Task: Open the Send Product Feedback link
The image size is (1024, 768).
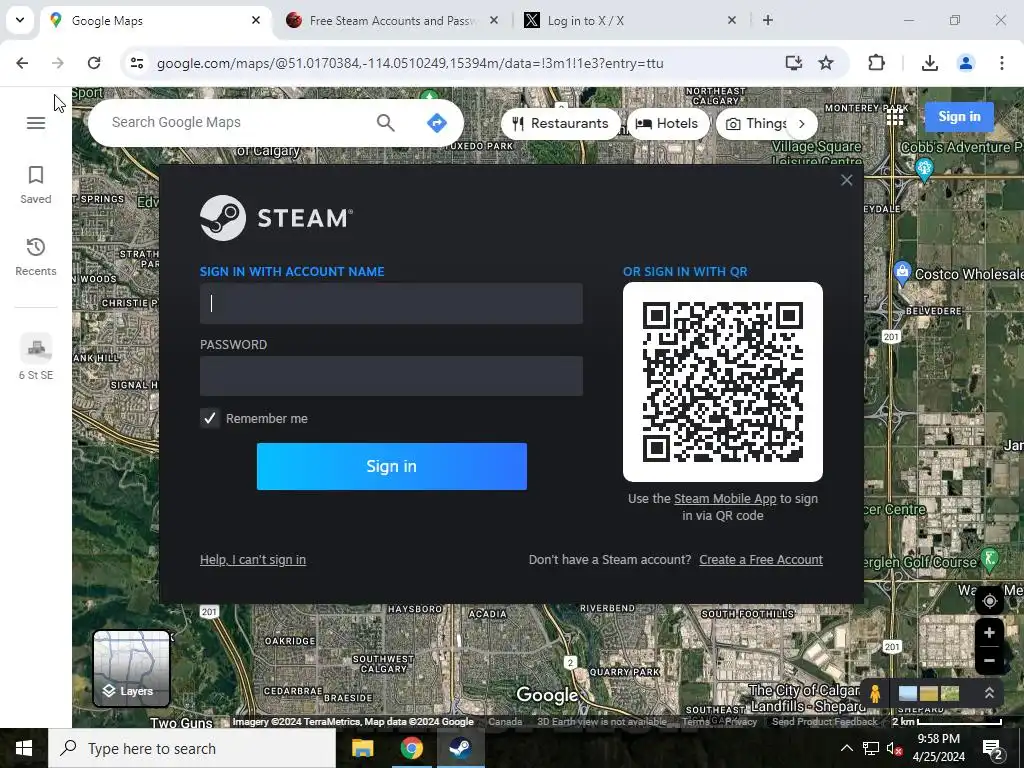Action: (x=824, y=722)
